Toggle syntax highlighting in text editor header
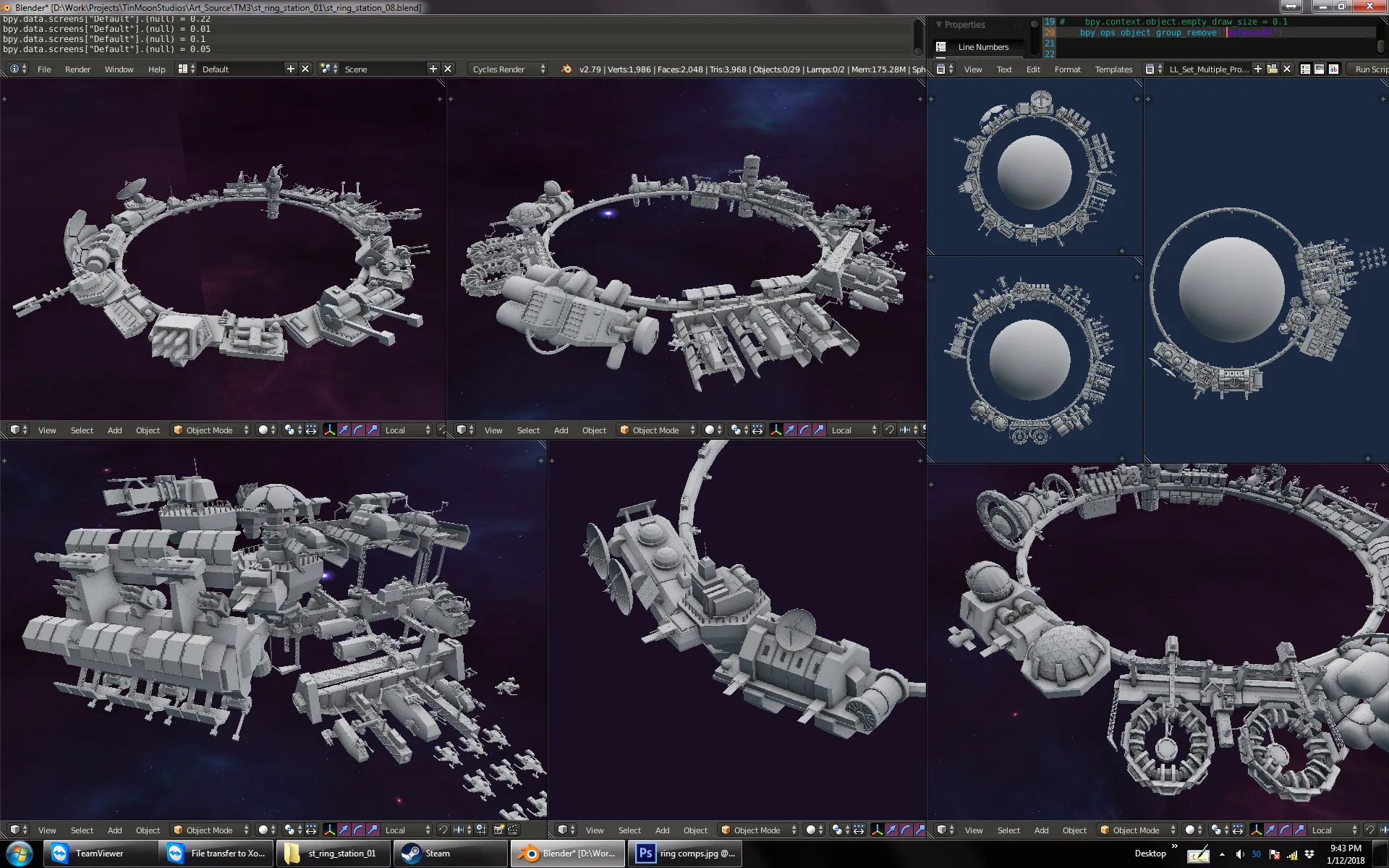1389x868 pixels. 1333,69
